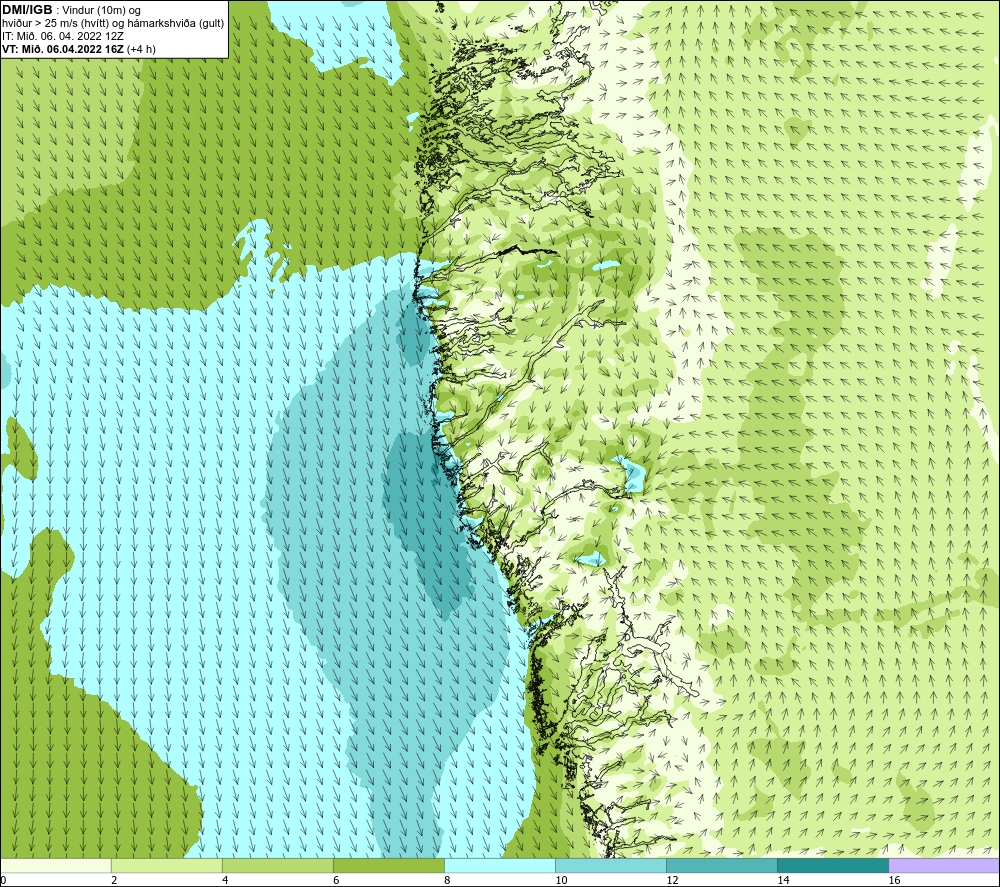Click the legend label '12'
Viewport: 1000px width, 887px height.
click(x=672, y=881)
